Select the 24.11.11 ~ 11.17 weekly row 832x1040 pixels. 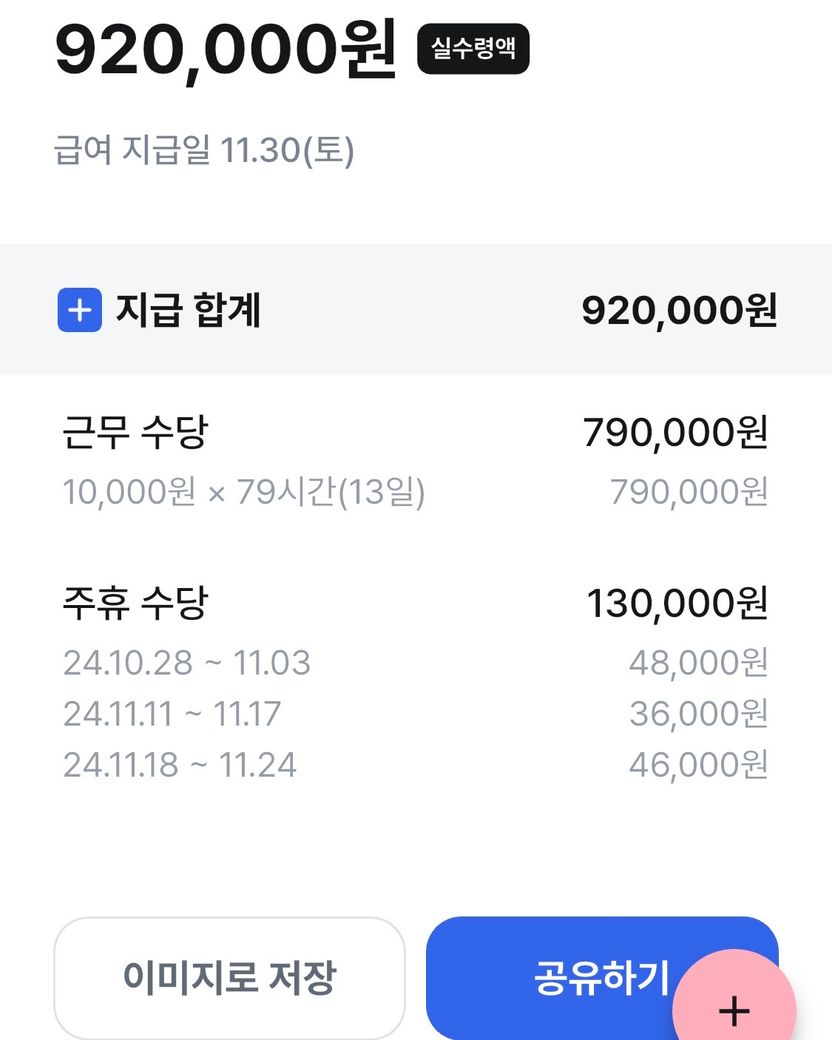[x=172, y=714]
